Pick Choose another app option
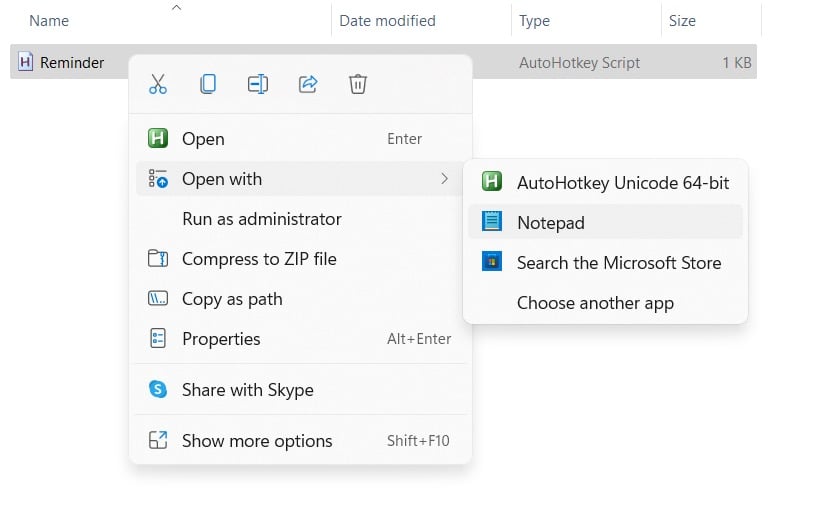 click(x=595, y=303)
